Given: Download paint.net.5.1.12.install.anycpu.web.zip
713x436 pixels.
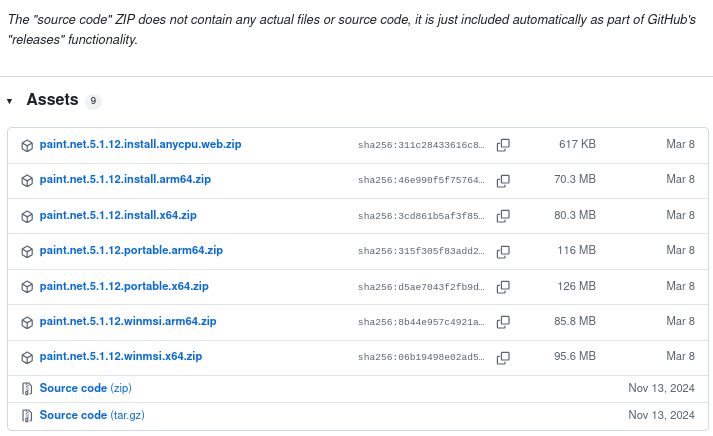Looking at the screenshot, I should [140, 144].
